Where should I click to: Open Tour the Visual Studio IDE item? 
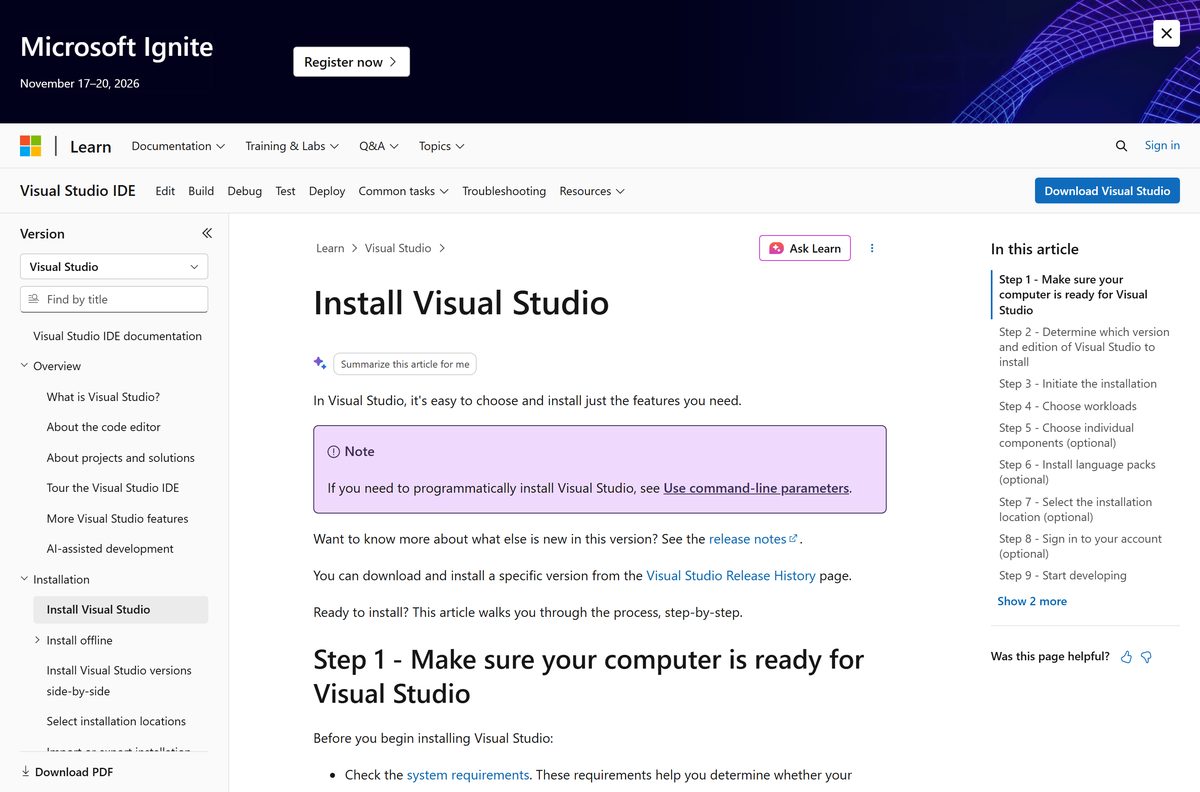click(x=113, y=488)
